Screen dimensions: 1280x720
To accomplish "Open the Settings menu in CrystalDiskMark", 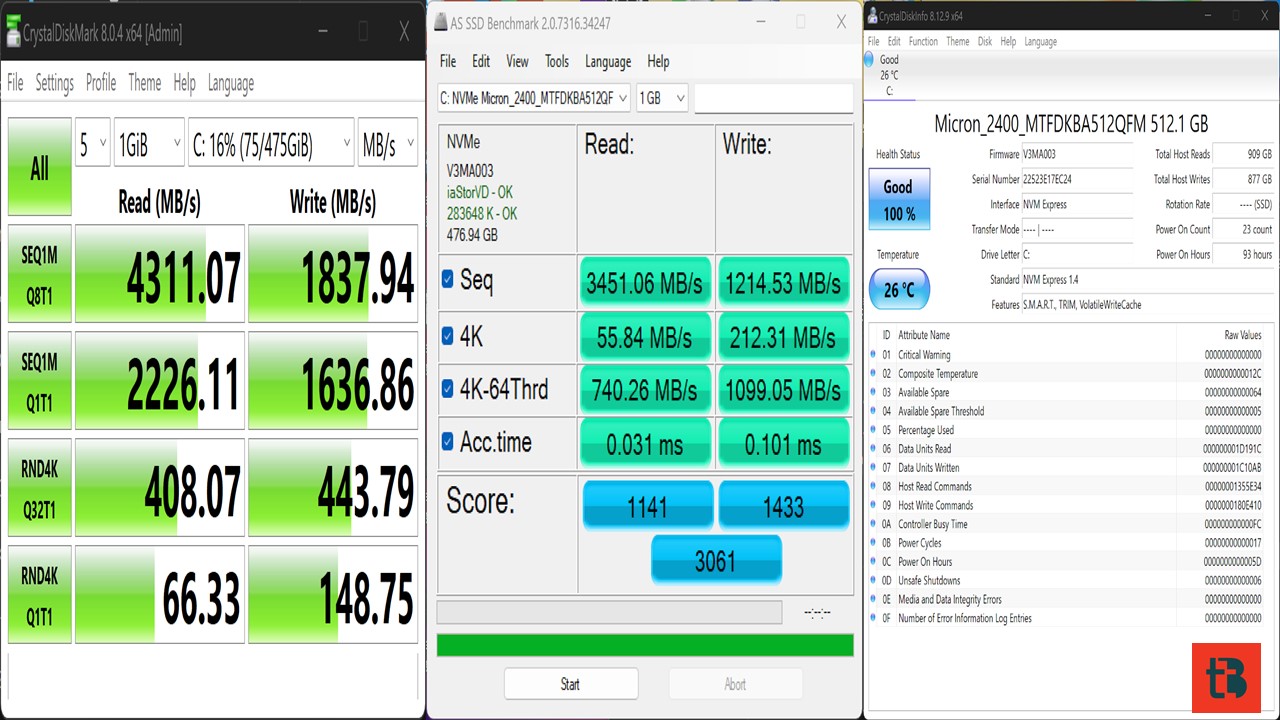I will coord(55,83).
